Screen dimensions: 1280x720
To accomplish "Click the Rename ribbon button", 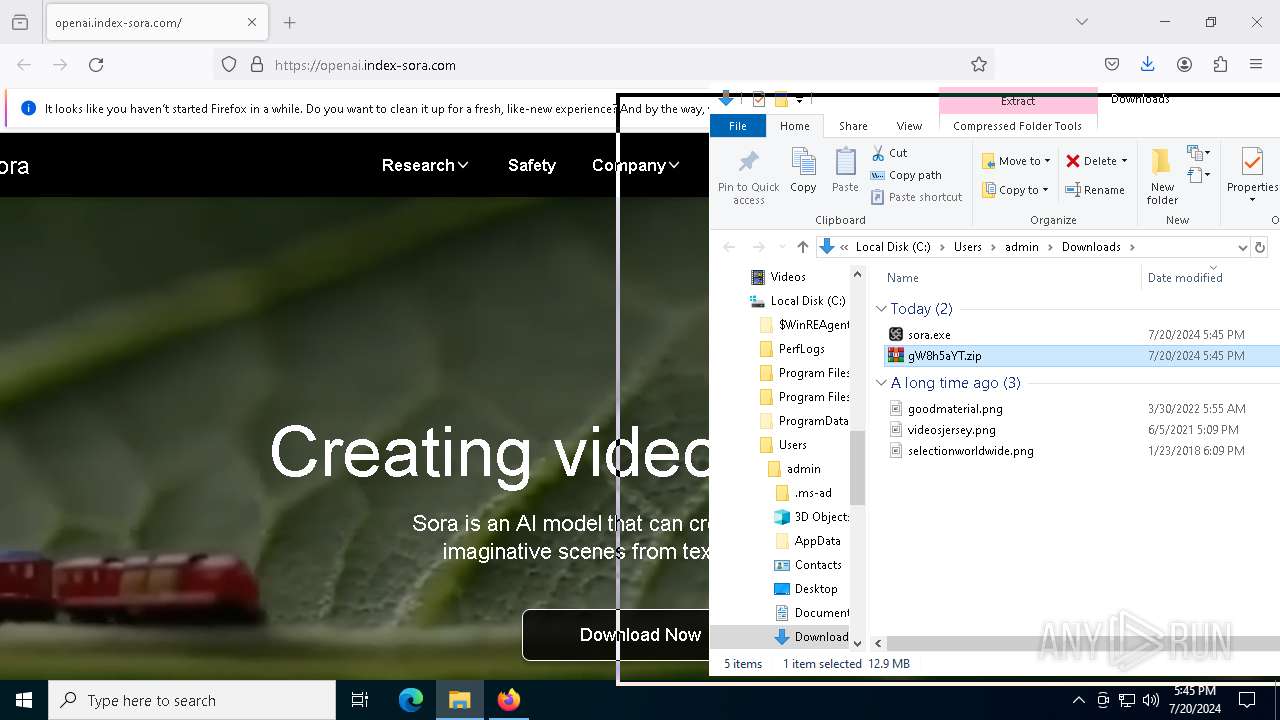I will click(x=1095, y=190).
